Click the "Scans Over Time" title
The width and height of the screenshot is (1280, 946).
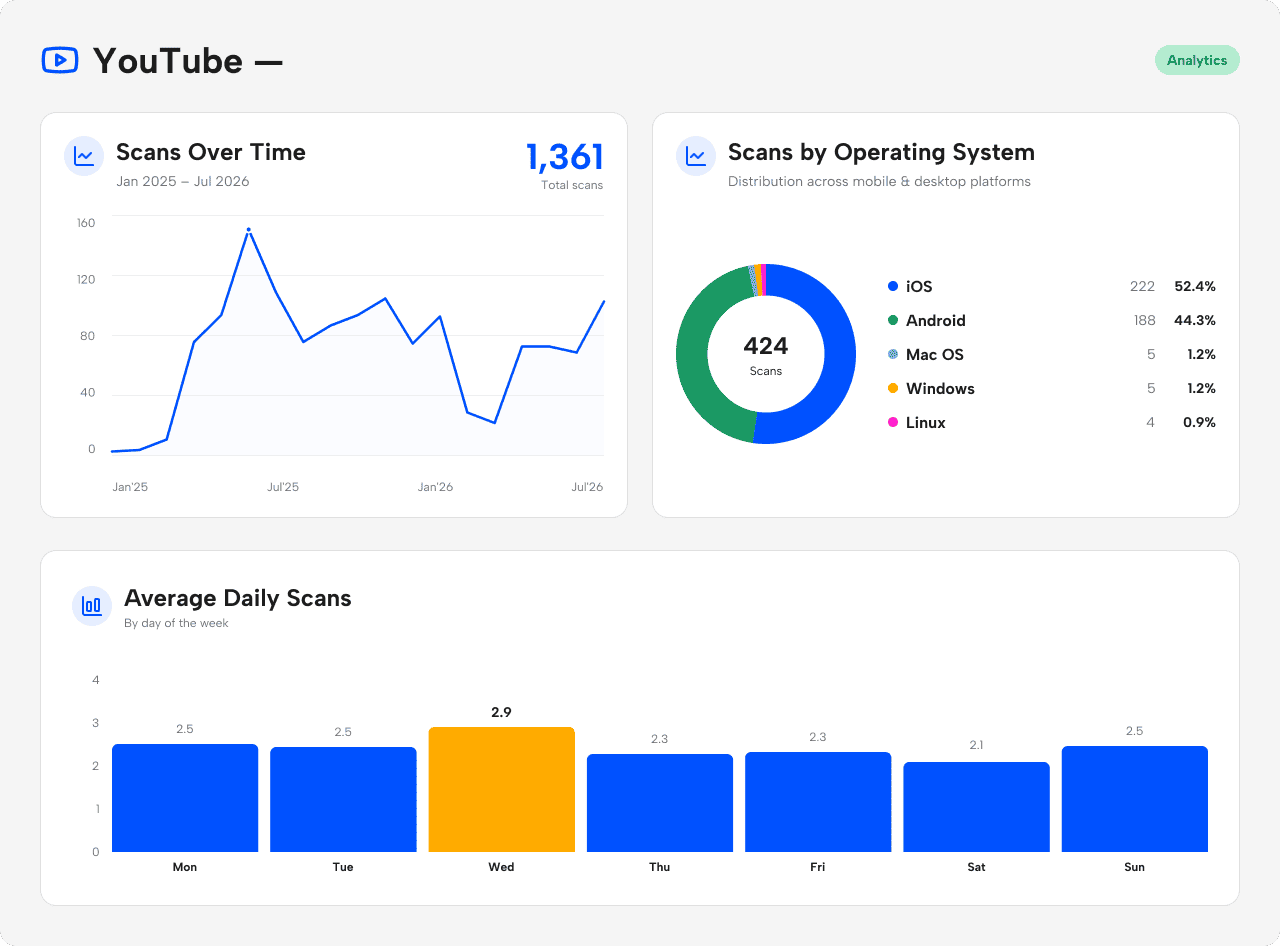(x=211, y=152)
